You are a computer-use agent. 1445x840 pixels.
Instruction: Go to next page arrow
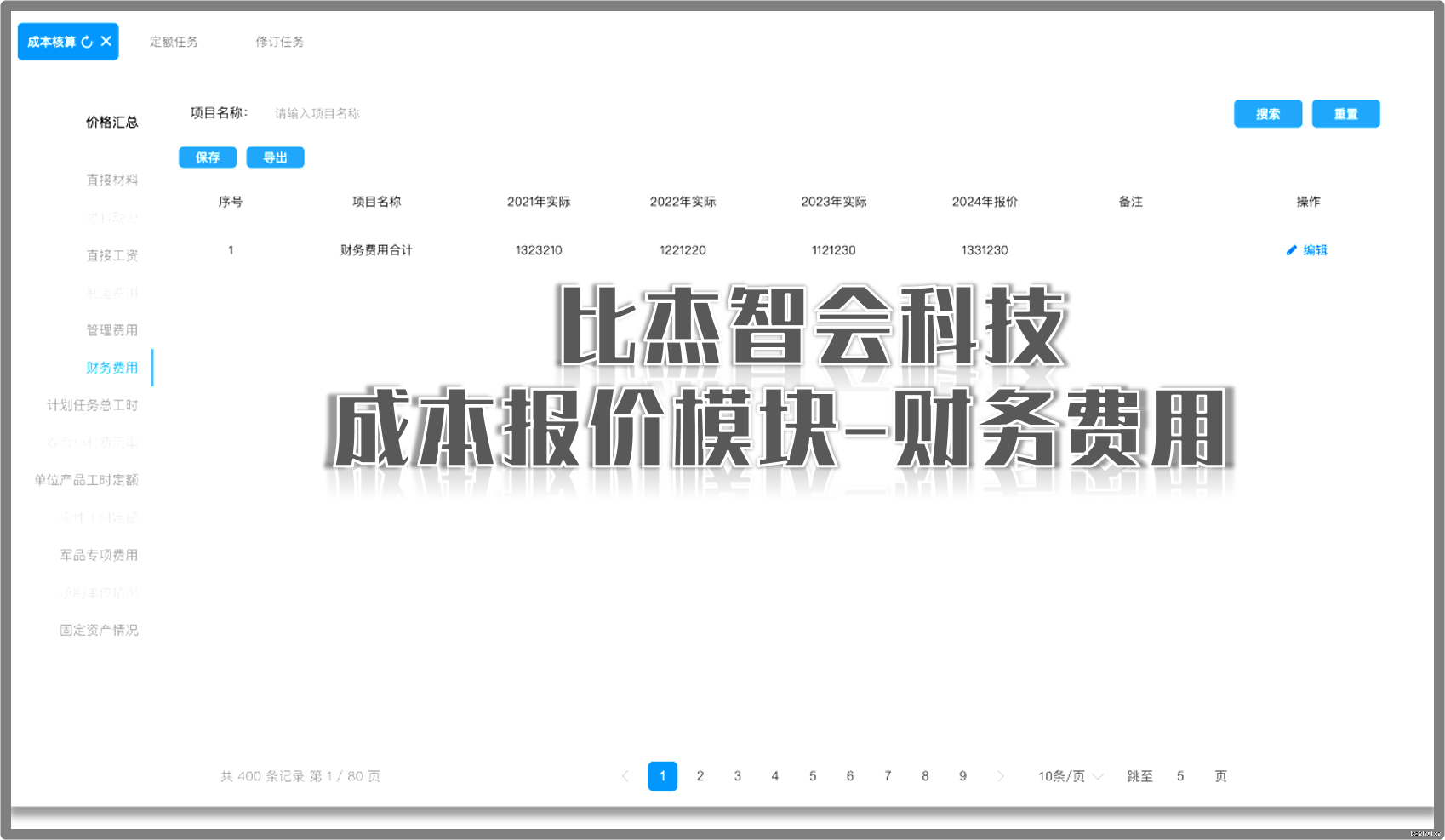pyautogui.click(x=1000, y=776)
